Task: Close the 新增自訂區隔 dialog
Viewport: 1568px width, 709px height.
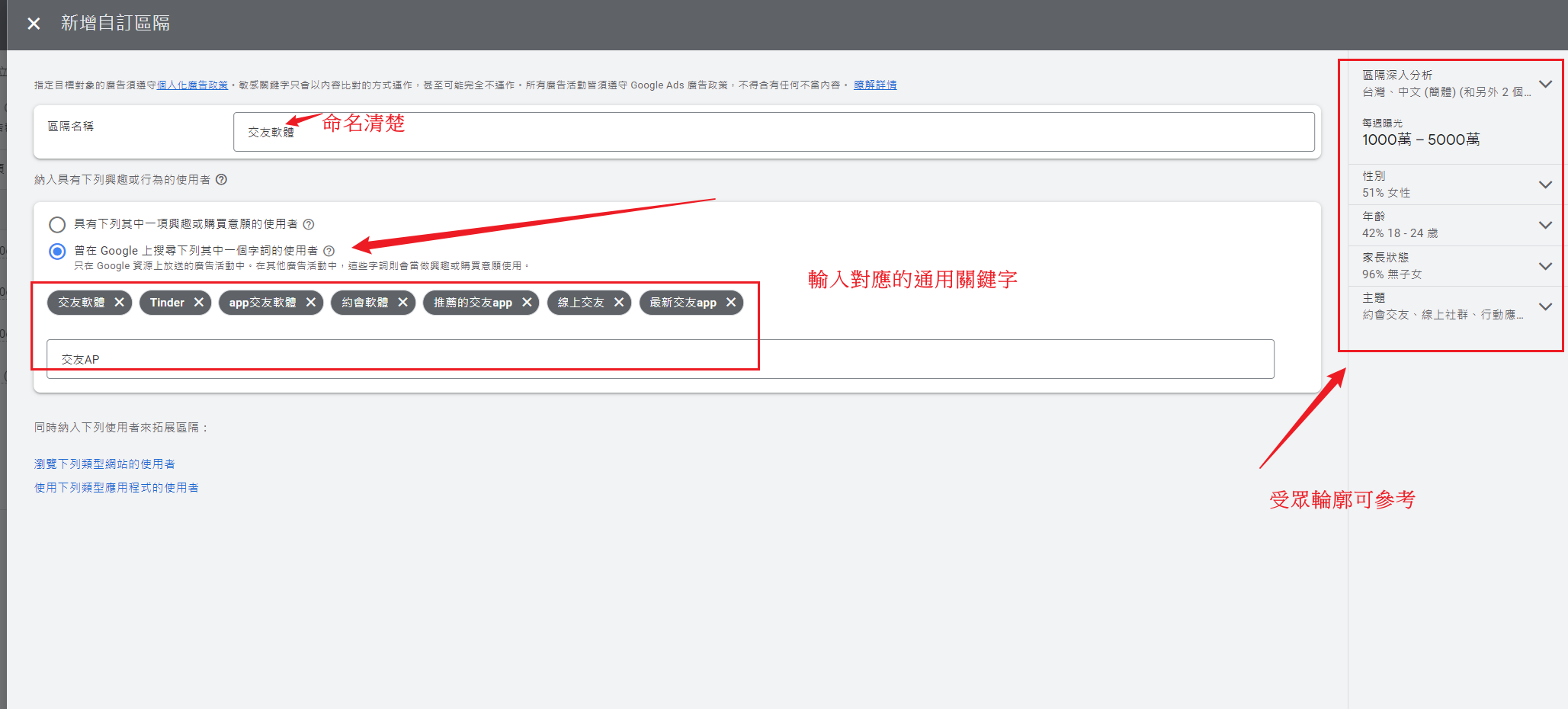Action: click(34, 24)
